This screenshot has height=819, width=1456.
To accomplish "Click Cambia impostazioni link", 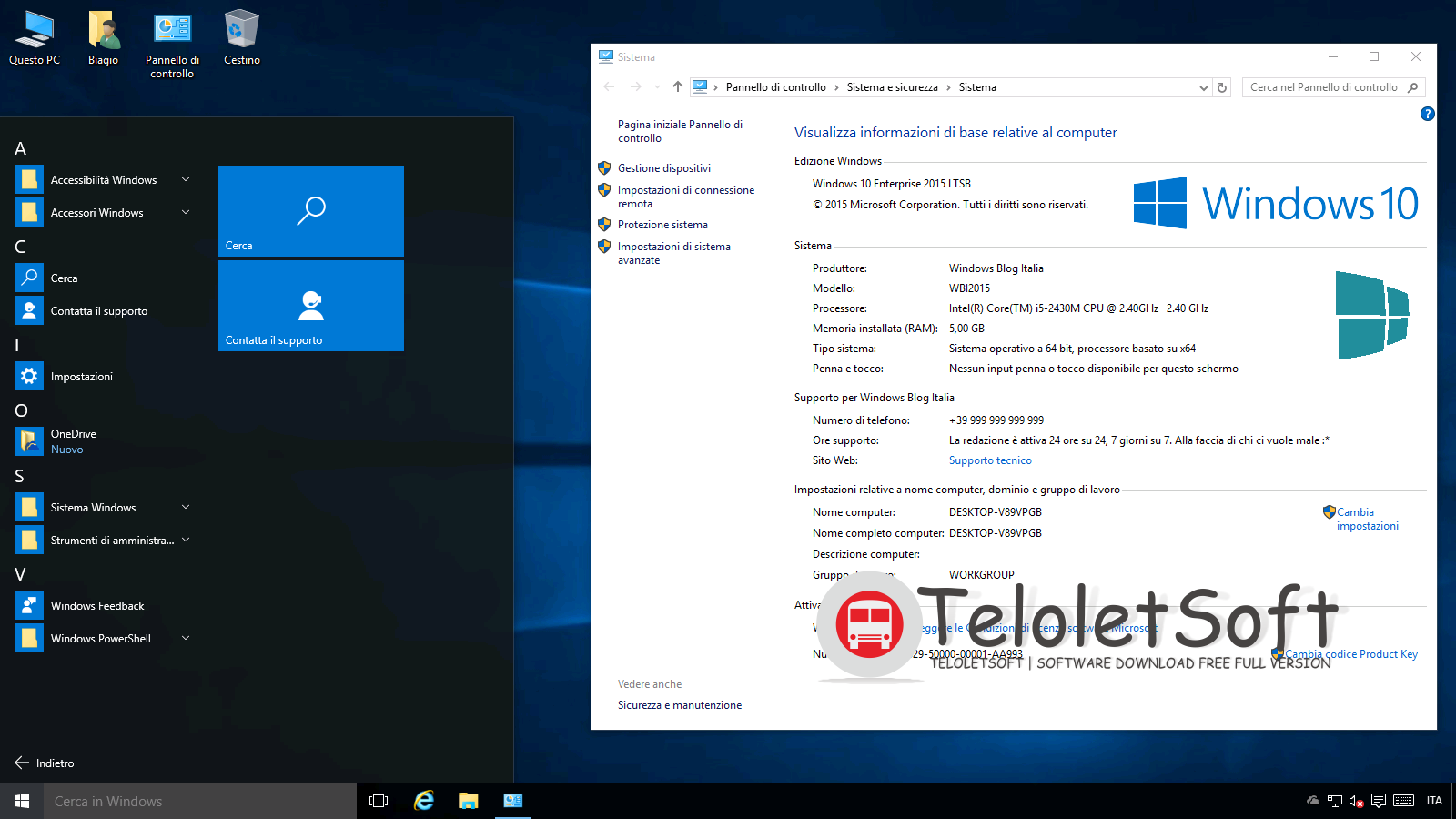I will (1367, 519).
